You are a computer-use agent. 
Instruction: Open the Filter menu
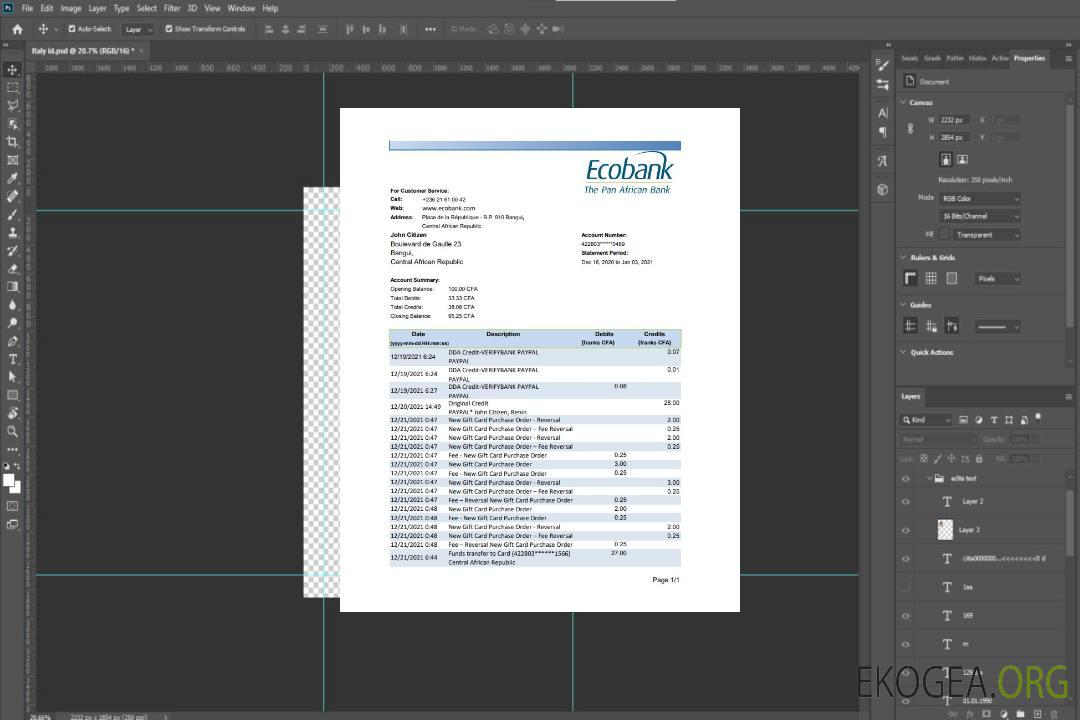(x=172, y=8)
